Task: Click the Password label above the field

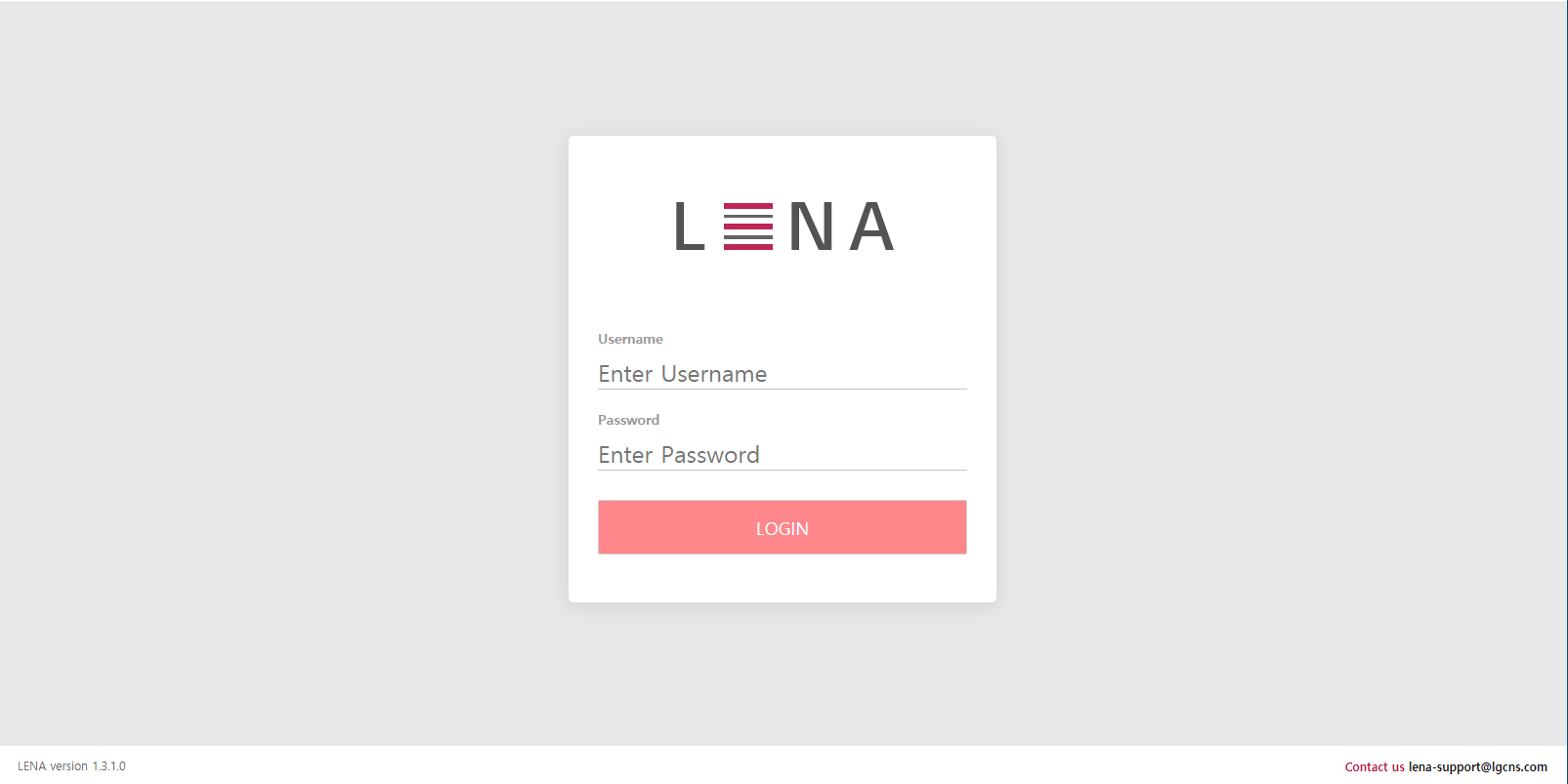Action: click(x=628, y=420)
